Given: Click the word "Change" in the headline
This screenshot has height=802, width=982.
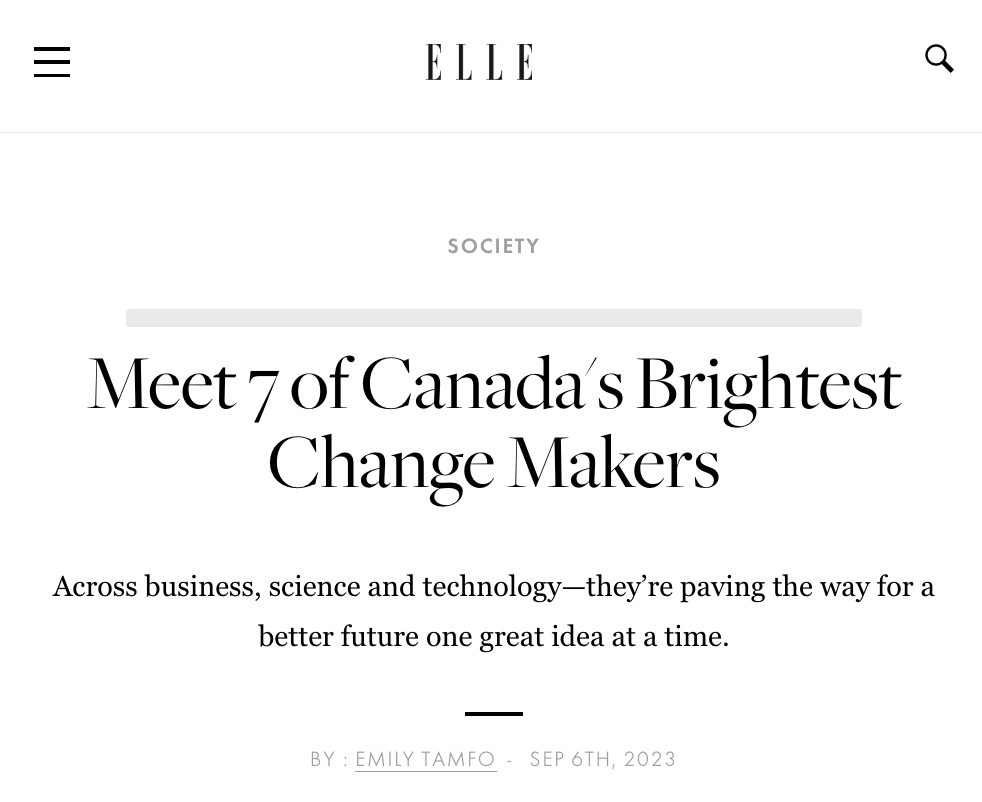Looking at the screenshot, I should [x=380, y=465].
